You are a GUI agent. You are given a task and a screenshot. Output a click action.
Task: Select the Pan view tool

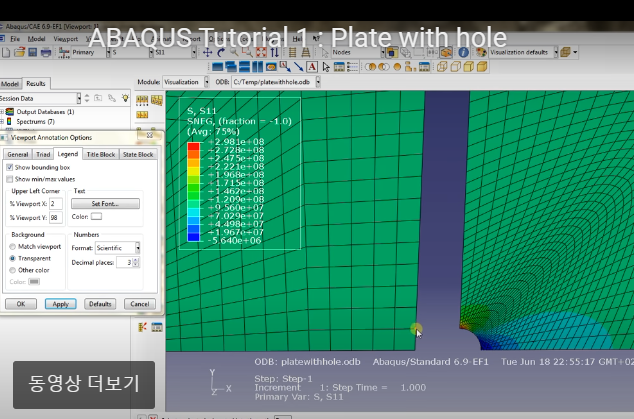coord(207,52)
